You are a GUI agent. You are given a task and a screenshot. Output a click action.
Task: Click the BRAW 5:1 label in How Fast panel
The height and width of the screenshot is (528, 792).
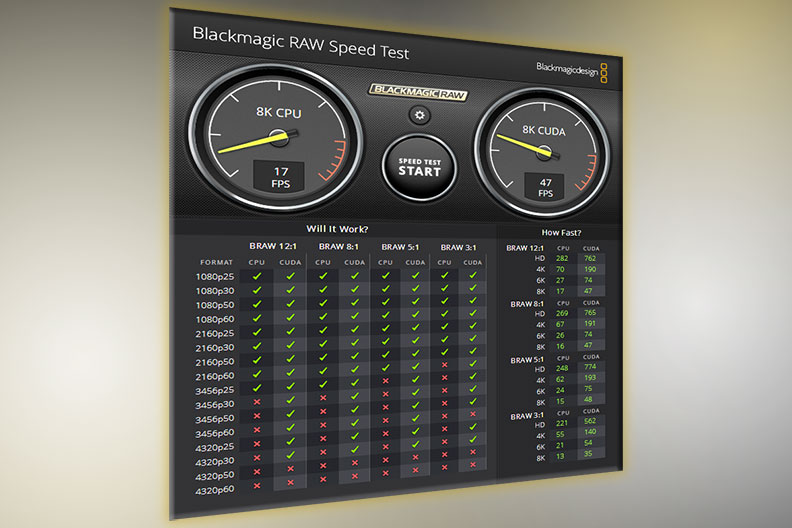click(527, 360)
